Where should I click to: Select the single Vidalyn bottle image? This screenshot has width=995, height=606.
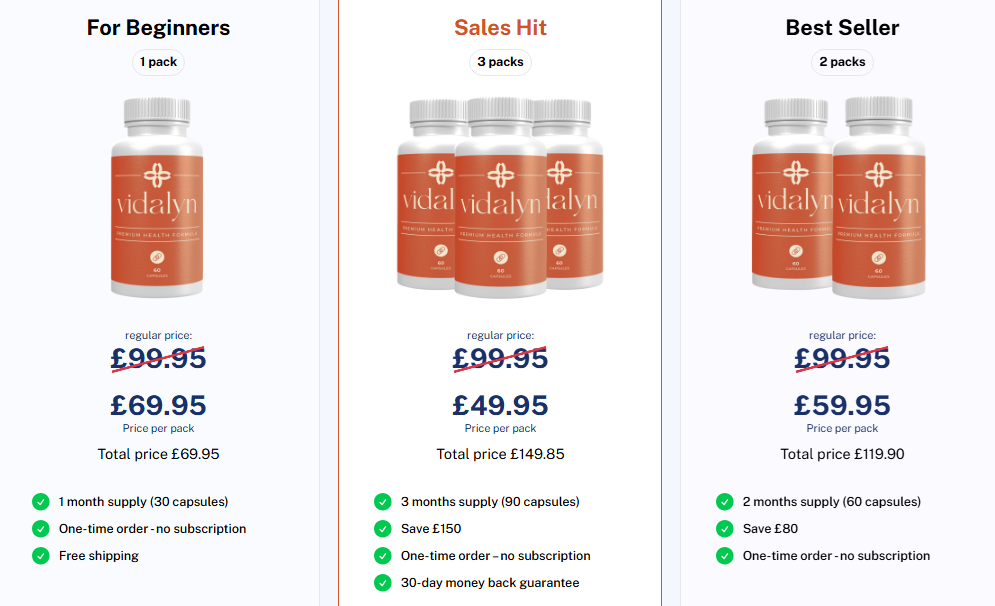pos(158,198)
